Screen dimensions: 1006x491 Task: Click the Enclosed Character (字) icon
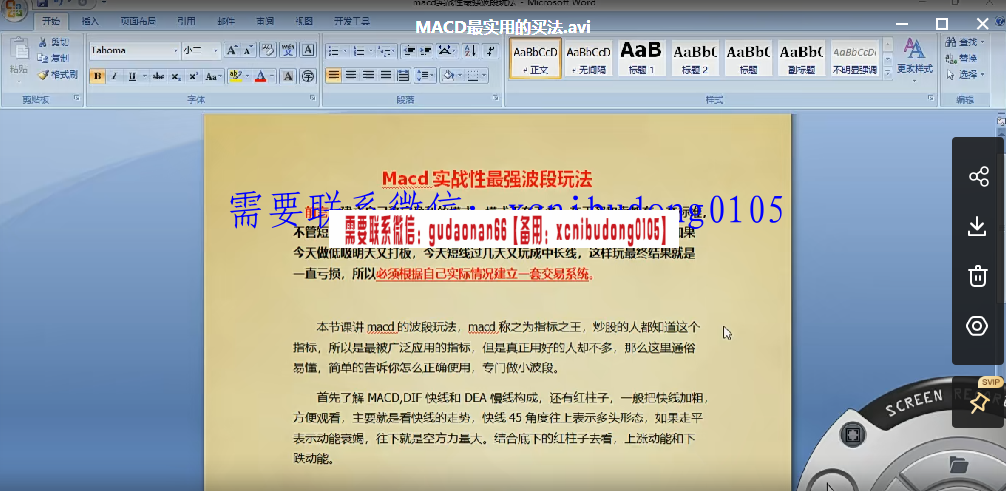click(308, 76)
